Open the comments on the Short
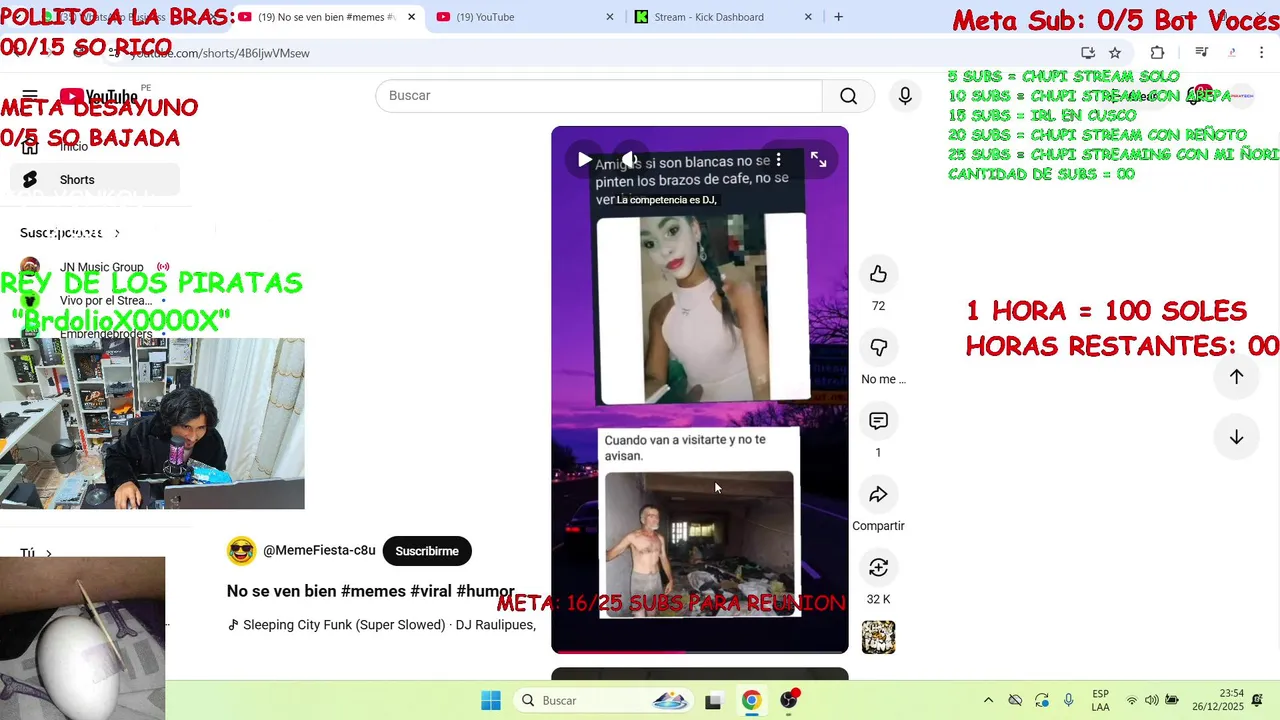The image size is (1280, 720). (x=878, y=421)
